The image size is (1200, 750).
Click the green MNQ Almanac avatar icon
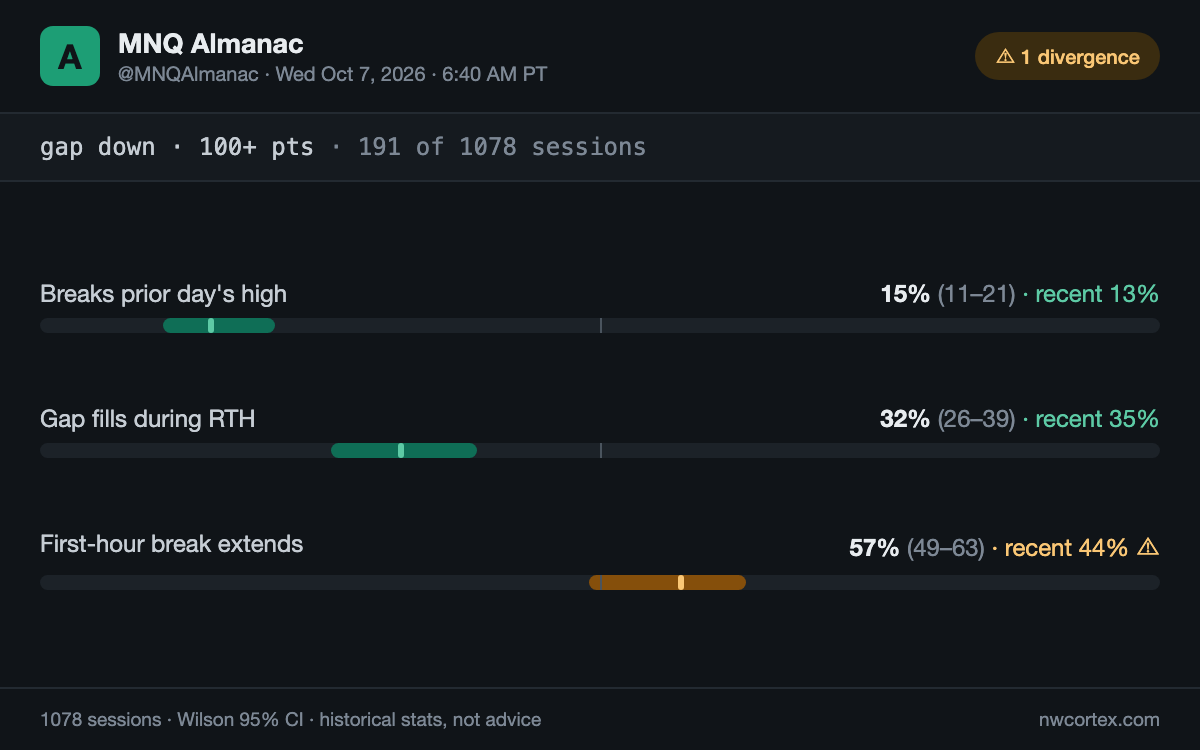coord(70,56)
